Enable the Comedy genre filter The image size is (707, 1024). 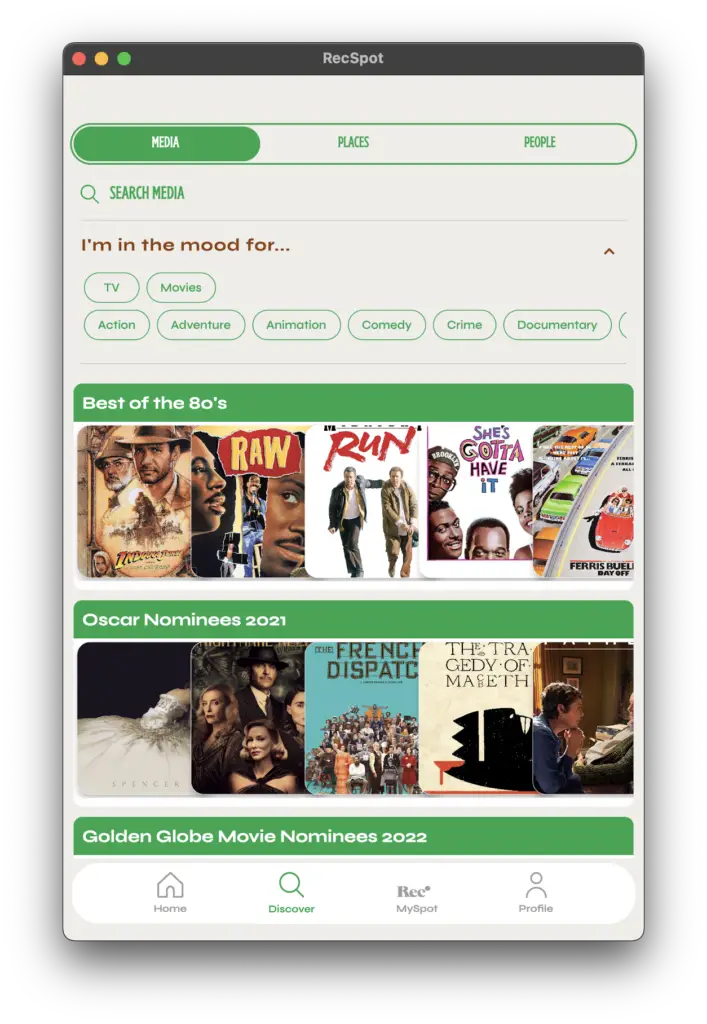click(x=386, y=325)
